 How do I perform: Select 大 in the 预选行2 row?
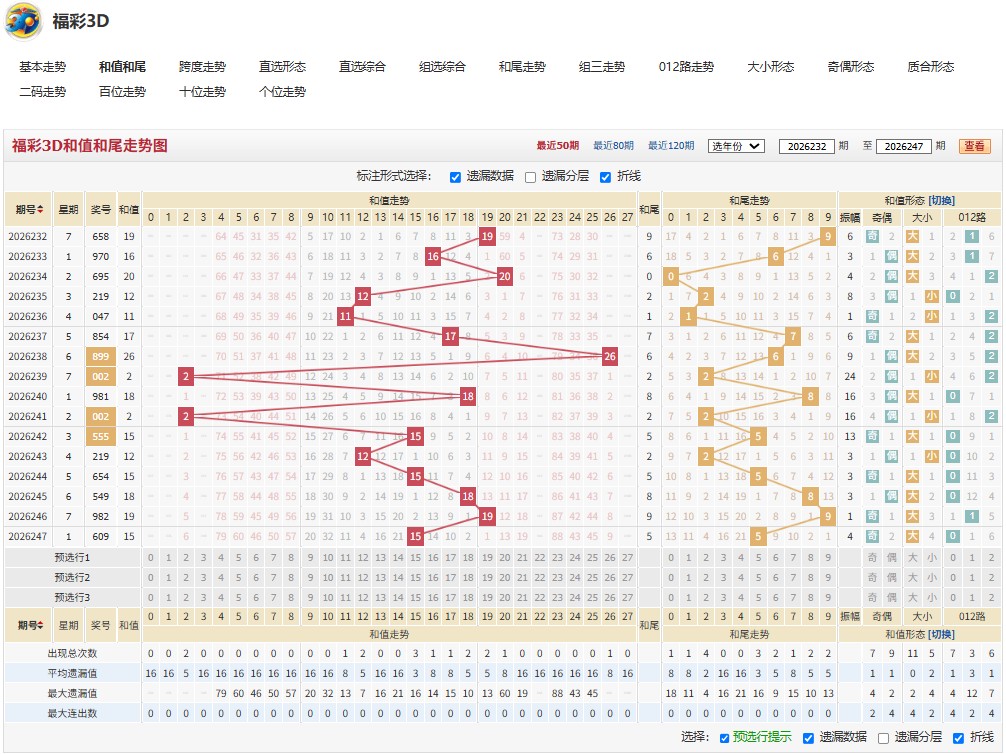point(912,578)
